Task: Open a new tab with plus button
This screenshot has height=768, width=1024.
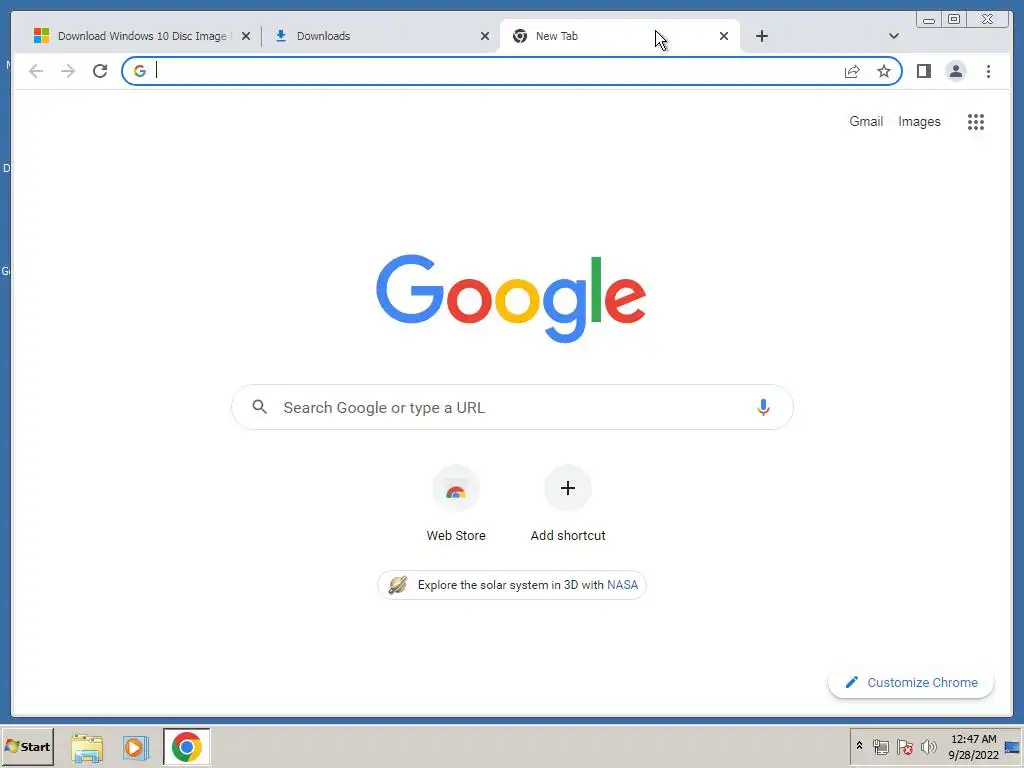Action: (x=761, y=36)
